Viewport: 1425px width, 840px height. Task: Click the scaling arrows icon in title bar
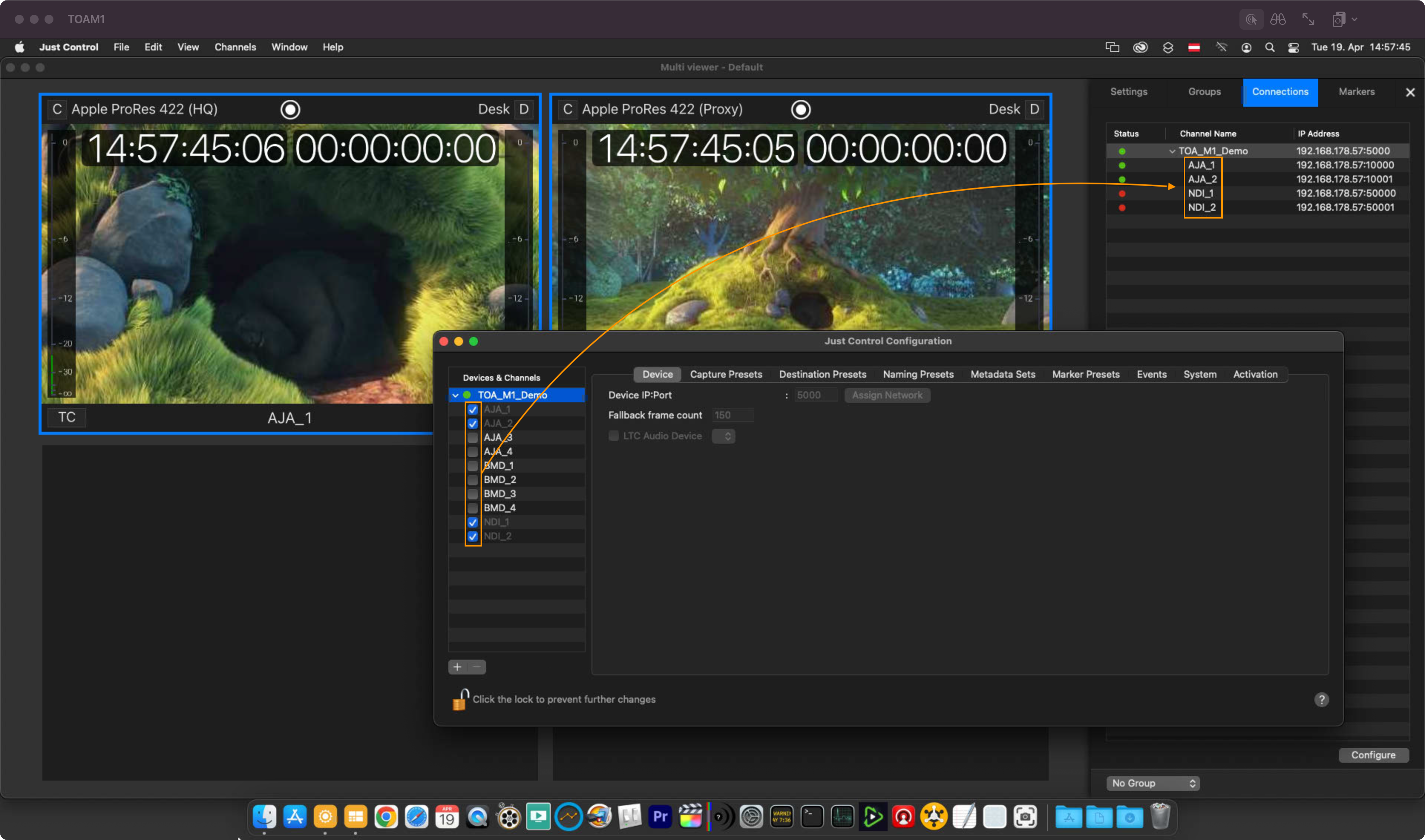1308,19
